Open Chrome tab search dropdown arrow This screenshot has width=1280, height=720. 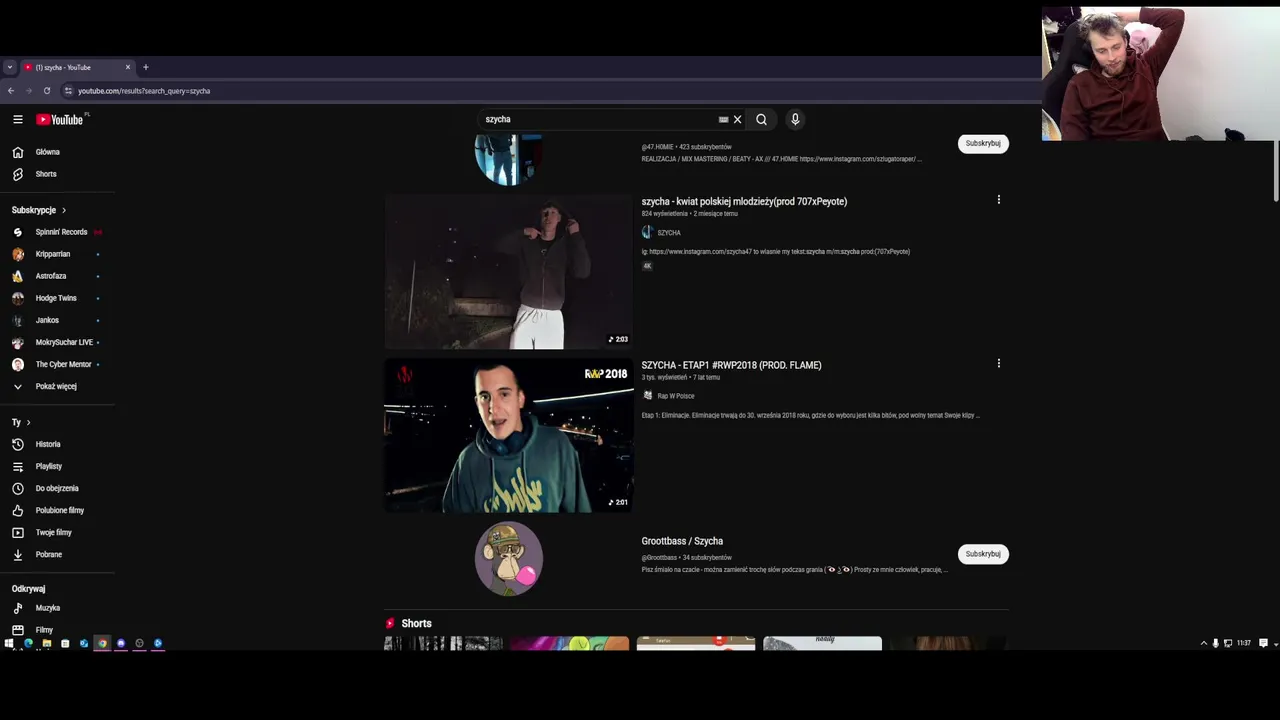[x=9, y=67]
